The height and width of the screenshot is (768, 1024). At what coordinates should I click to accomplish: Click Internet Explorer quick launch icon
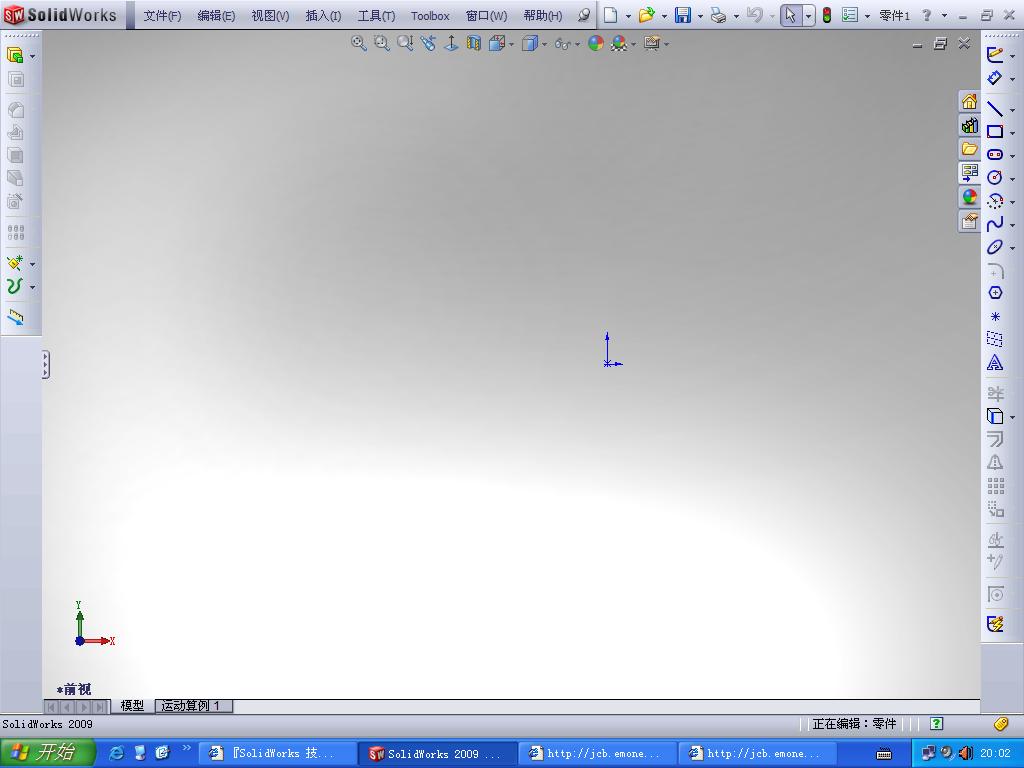point(116,752)
